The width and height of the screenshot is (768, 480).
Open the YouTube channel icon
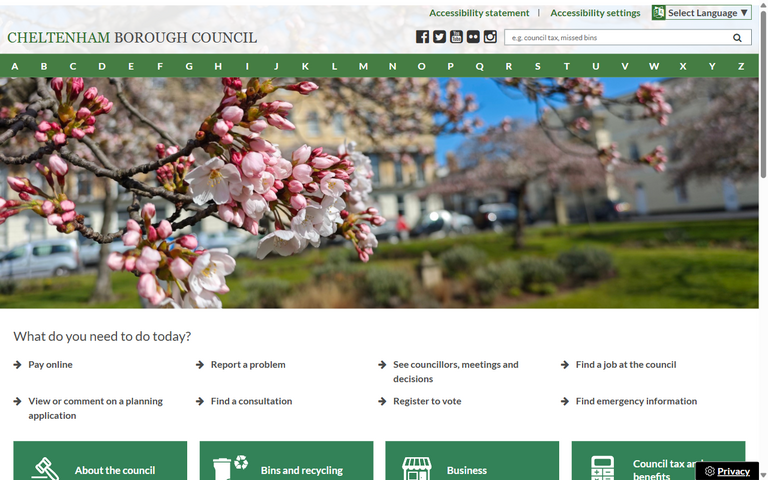pyautogui.click(x=456, y=37)
